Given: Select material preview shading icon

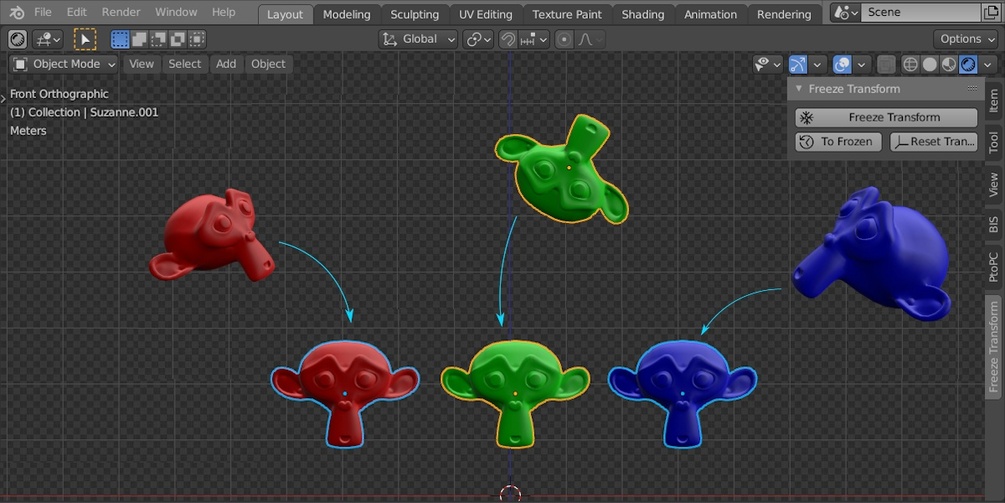Looking at the screenshot, I should (x=949, y=64).
